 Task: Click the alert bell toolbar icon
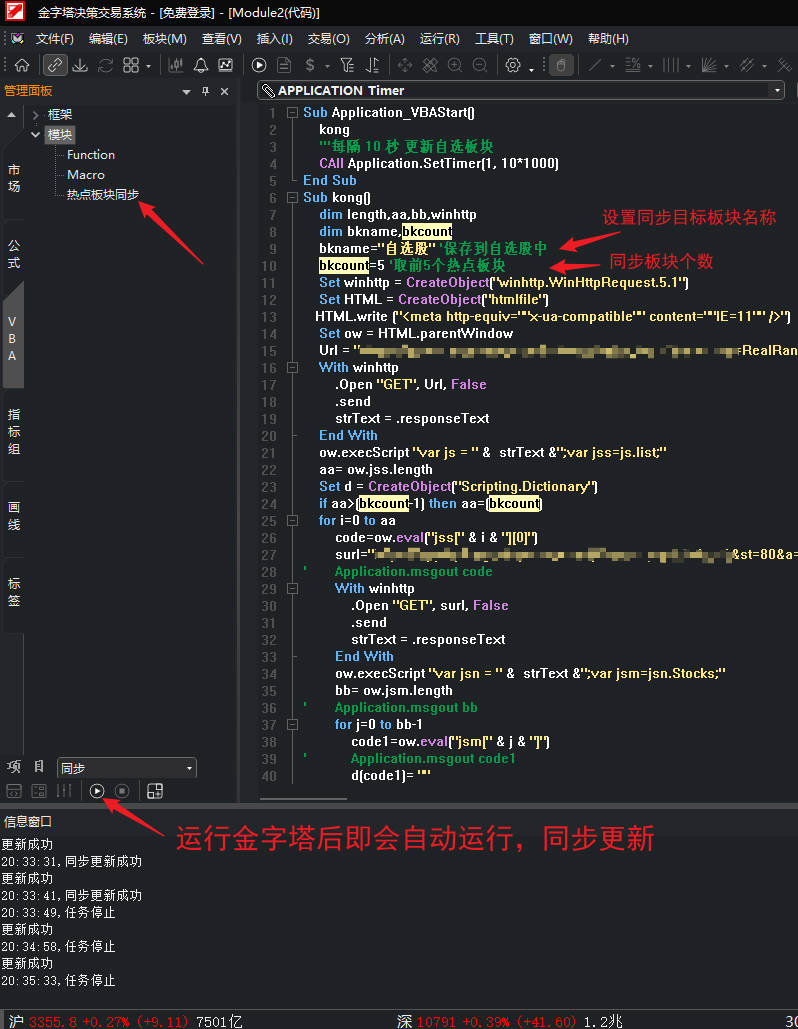(x=201, y=65)
